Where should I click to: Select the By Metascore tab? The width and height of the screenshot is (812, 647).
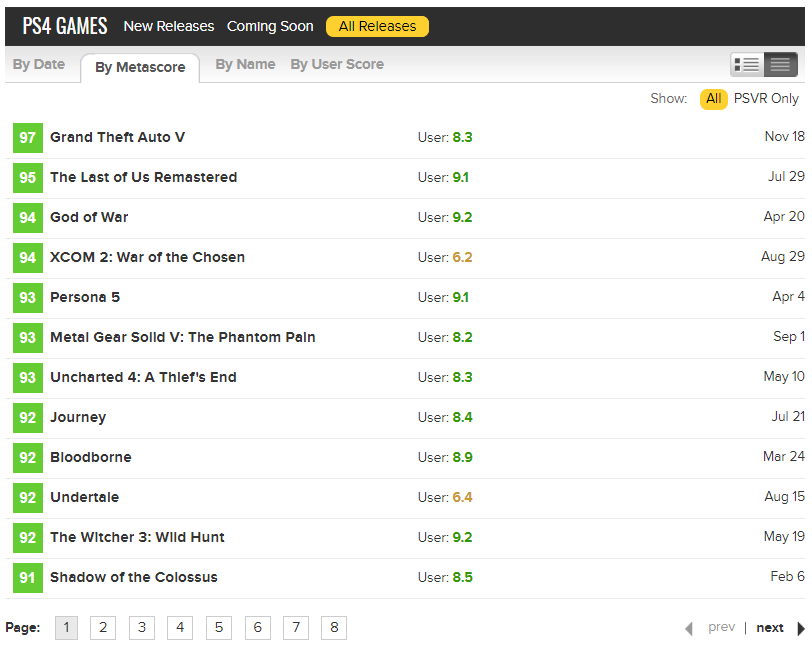coord(140,67)
